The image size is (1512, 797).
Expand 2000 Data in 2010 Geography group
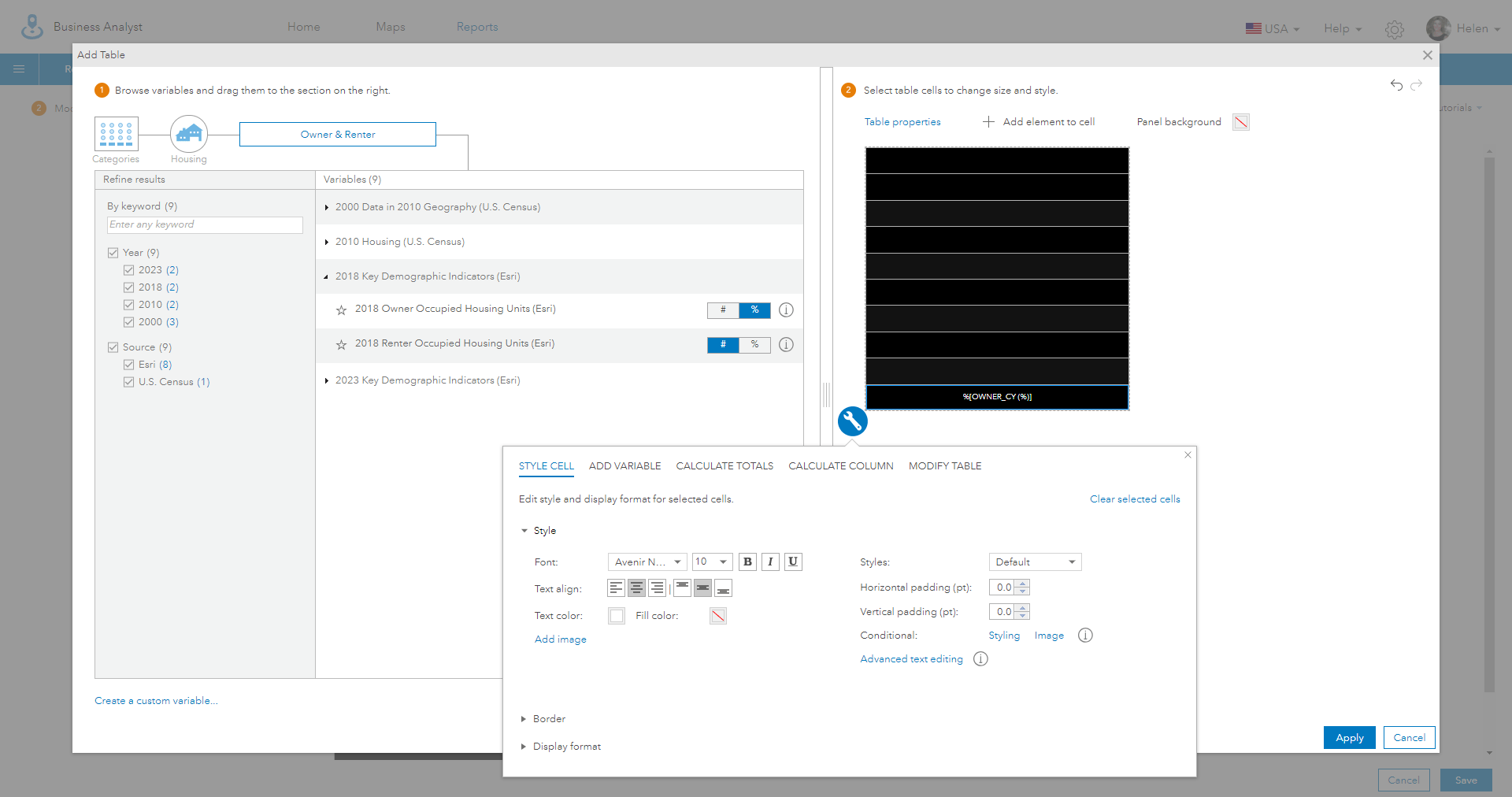point(326,207)
